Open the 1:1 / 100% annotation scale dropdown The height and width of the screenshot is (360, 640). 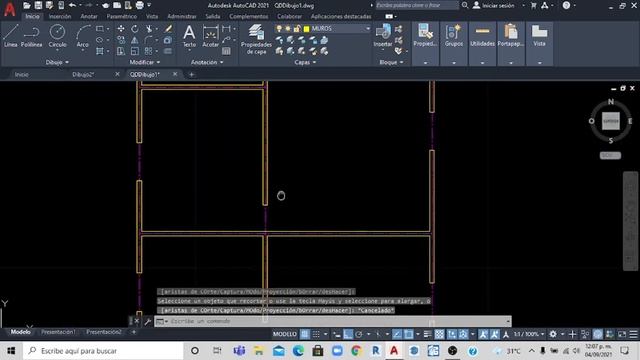[529, 334]
